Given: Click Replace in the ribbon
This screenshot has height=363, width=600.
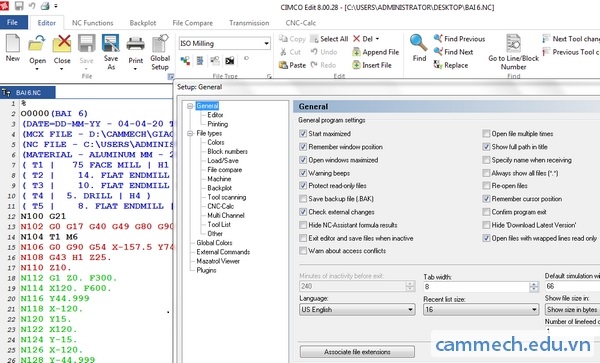Looking at the screenshot, I should (451, 65).
